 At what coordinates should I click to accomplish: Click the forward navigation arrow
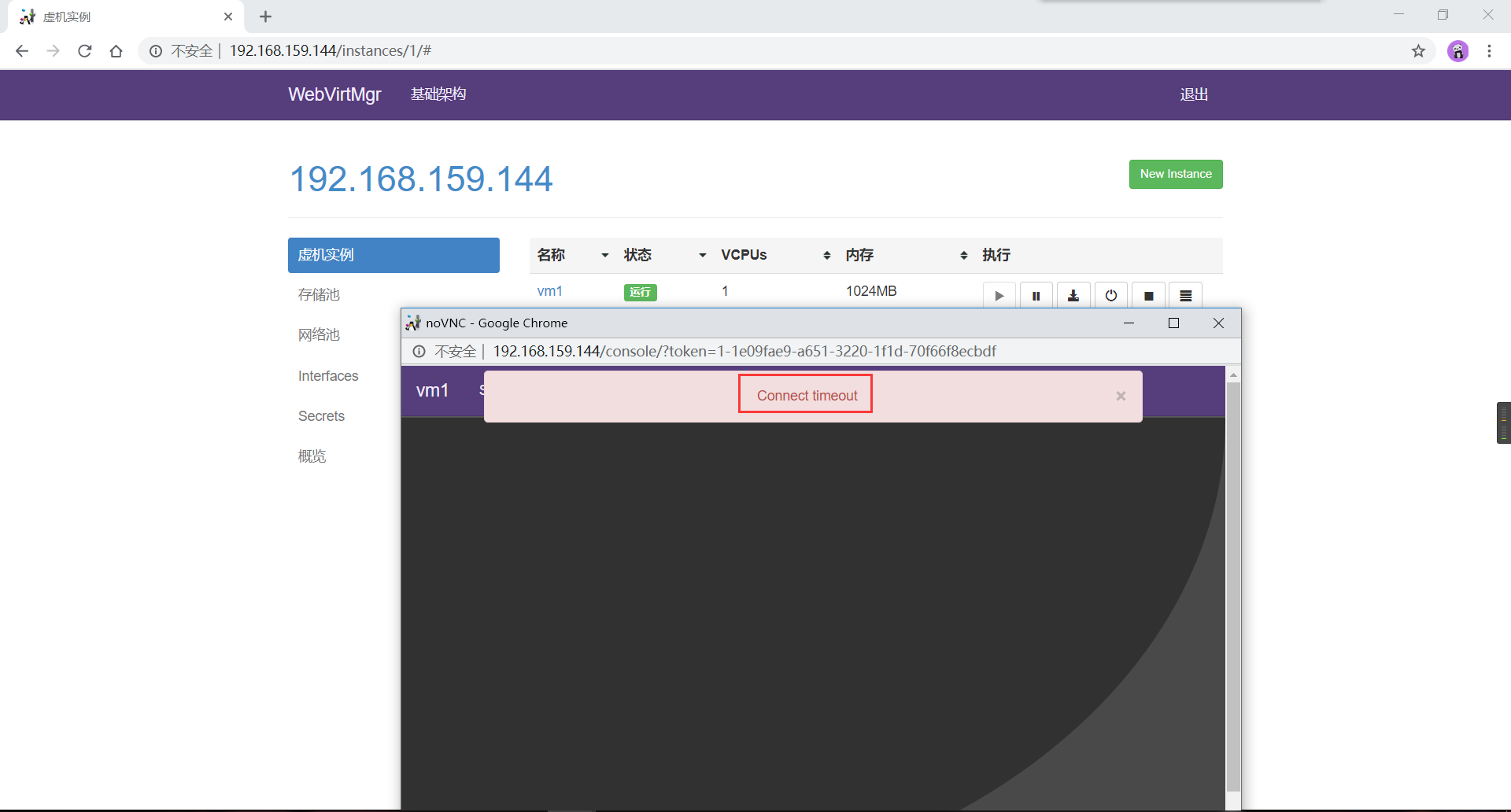[53, 51]
